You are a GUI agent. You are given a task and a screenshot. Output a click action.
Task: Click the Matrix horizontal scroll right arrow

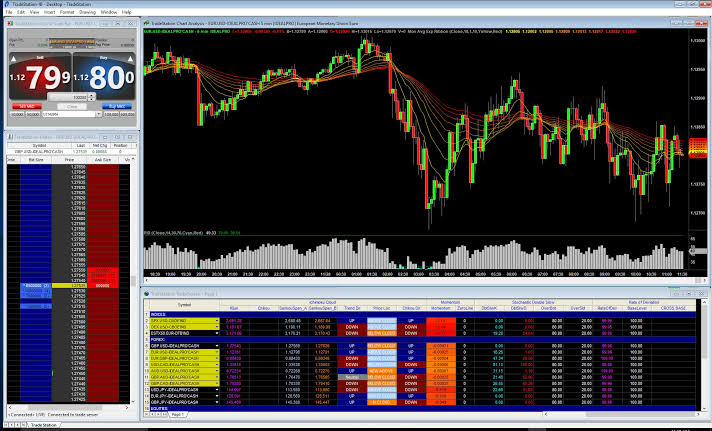(x=127, y=408)
